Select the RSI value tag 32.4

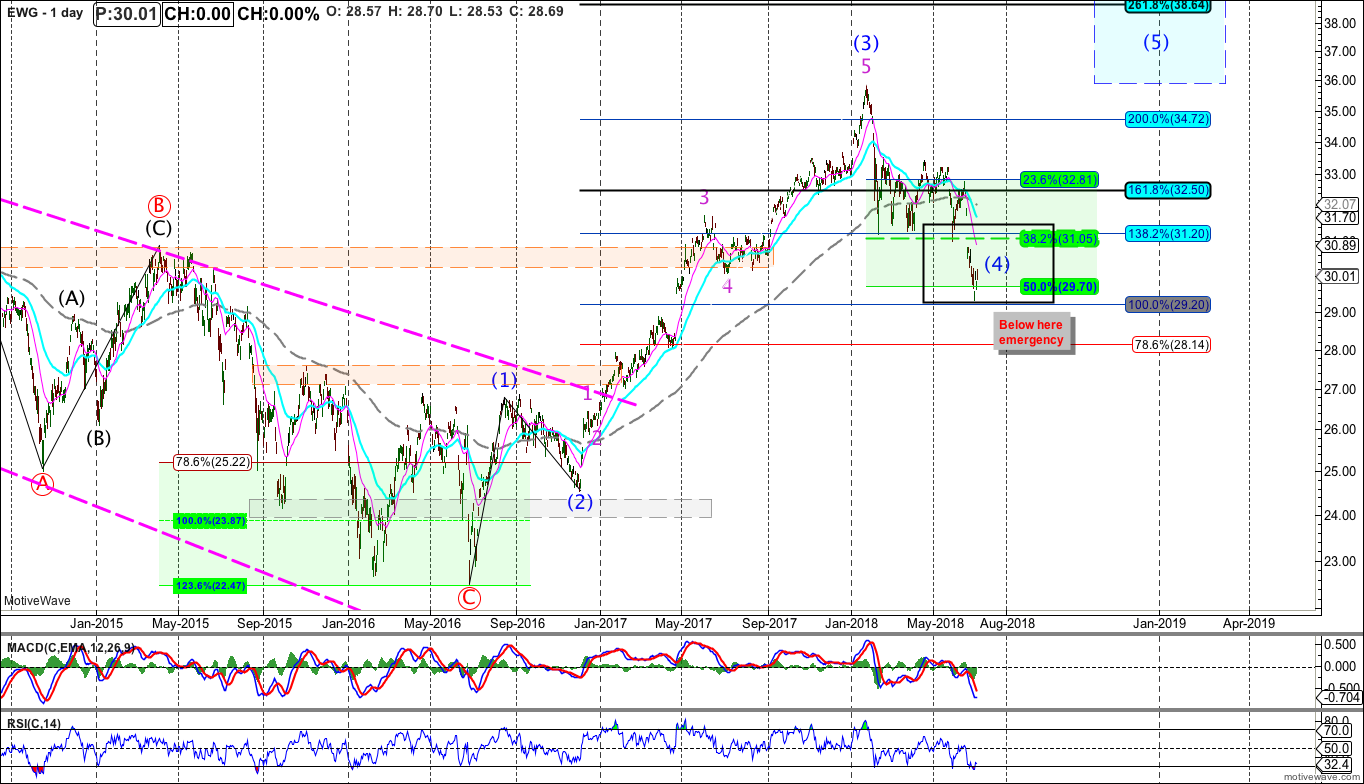coord(1336,764)
